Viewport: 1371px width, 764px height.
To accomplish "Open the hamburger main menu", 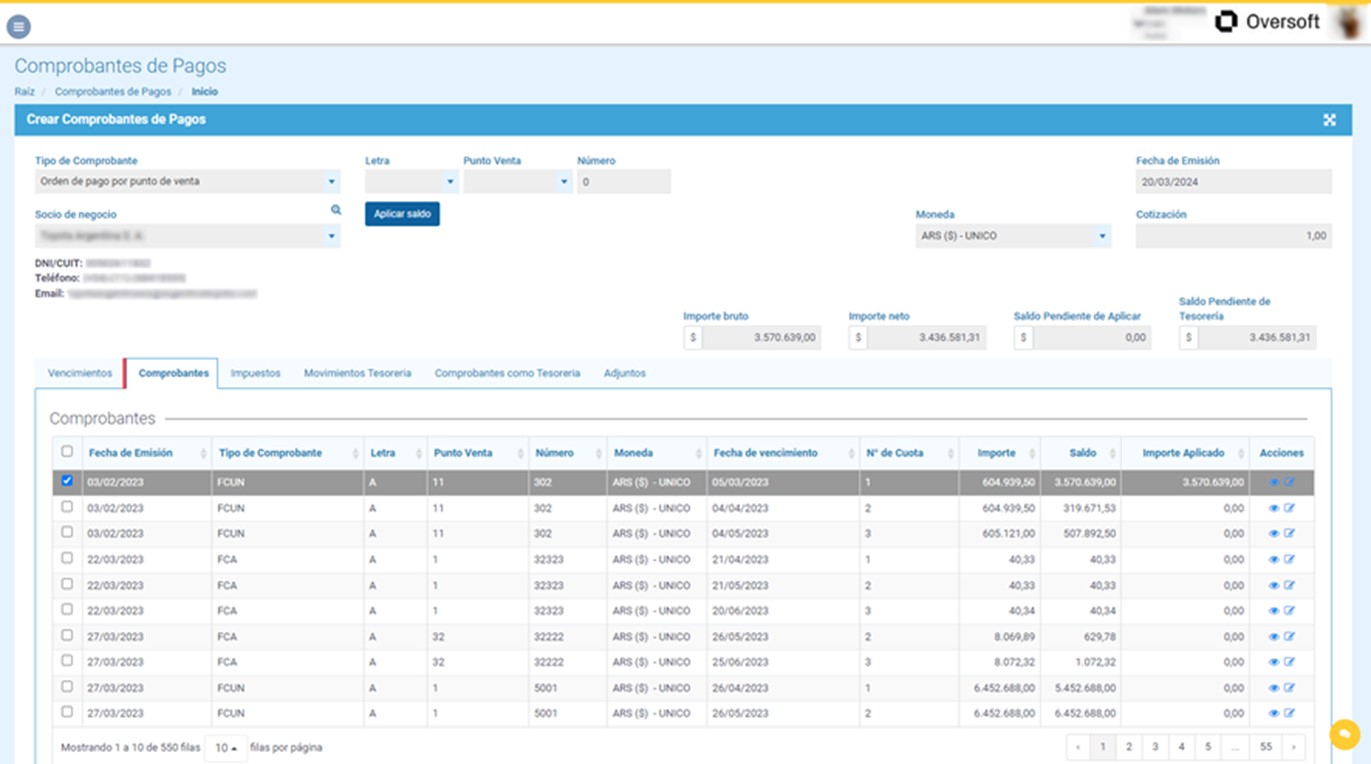I will tap(18, 27).
